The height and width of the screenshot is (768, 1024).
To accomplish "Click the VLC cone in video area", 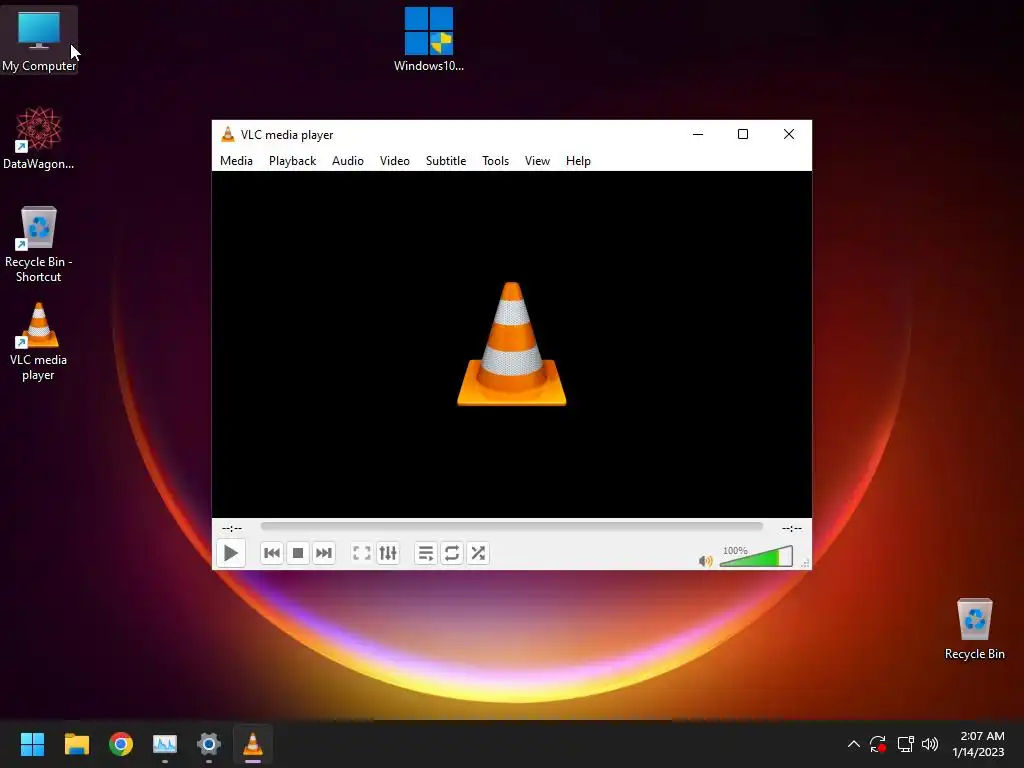I will [511, 344].
